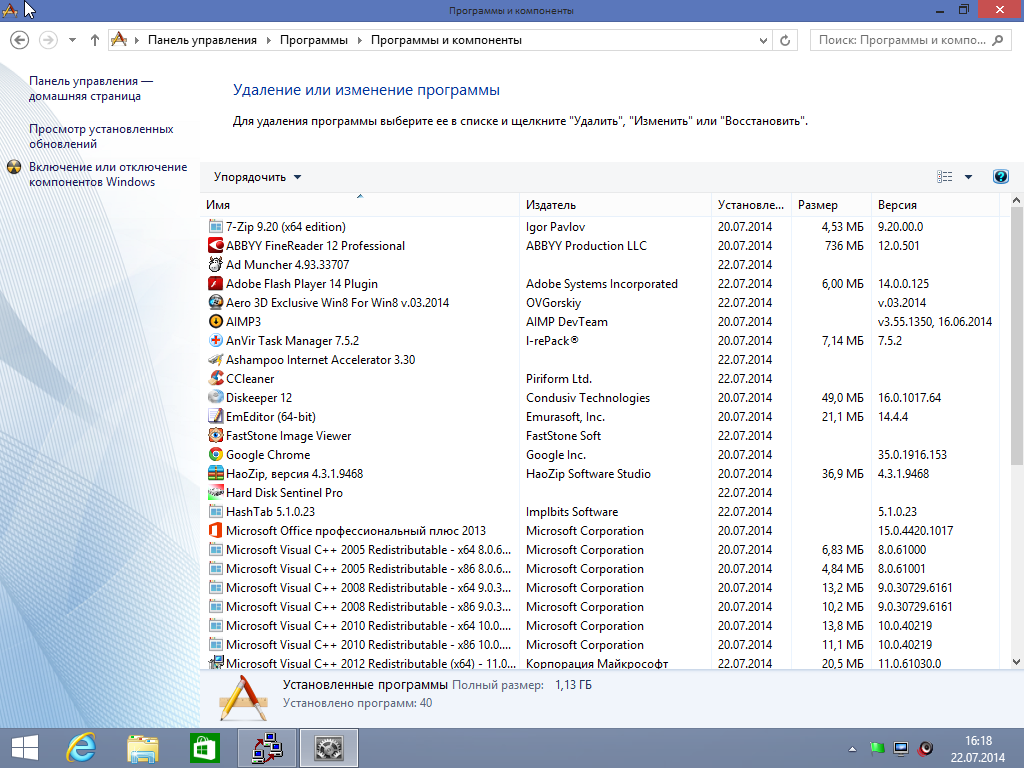
Task: Click the back navigation arrow
Action: (x=20, y=40)
